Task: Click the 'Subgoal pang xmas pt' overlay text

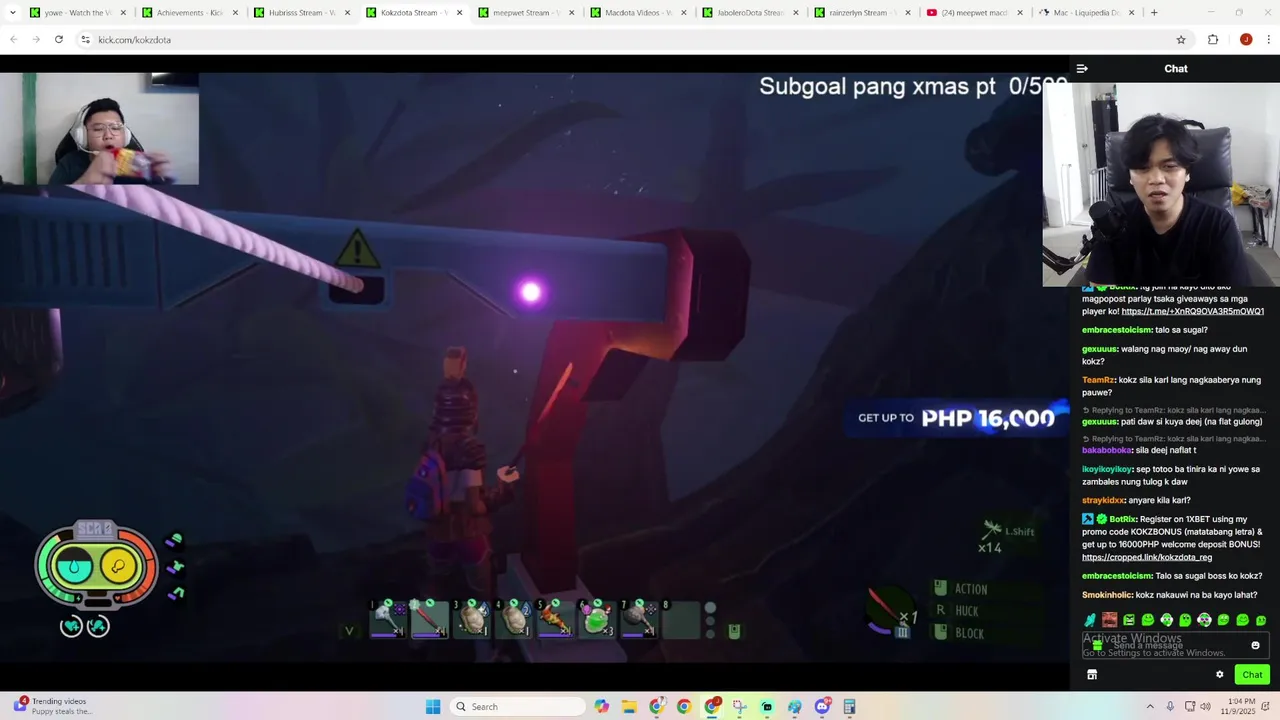Action: click(x=877, y=86)
